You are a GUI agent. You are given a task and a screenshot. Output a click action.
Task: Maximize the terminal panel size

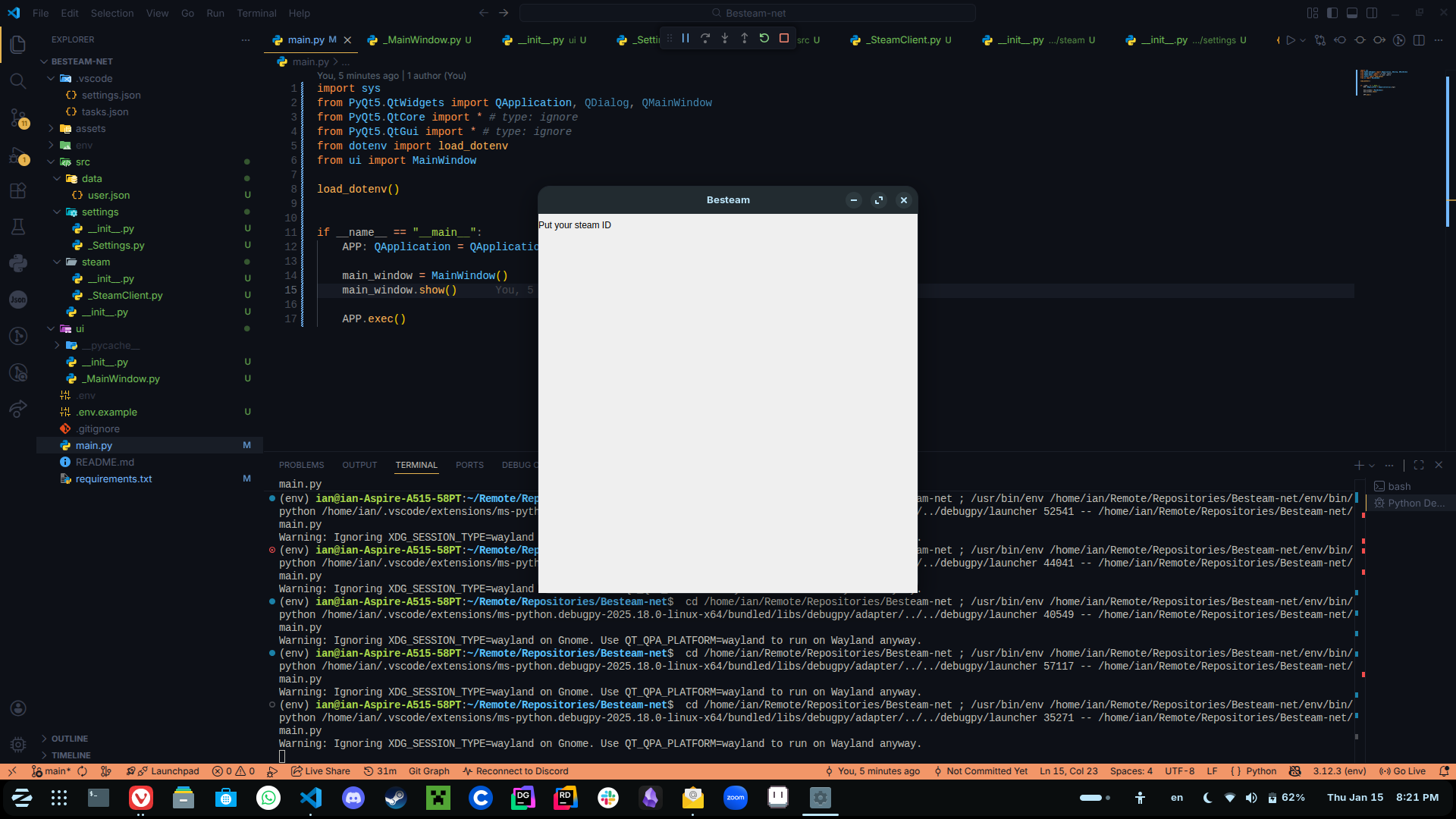pyautogui.click(x=1419, y=465)
